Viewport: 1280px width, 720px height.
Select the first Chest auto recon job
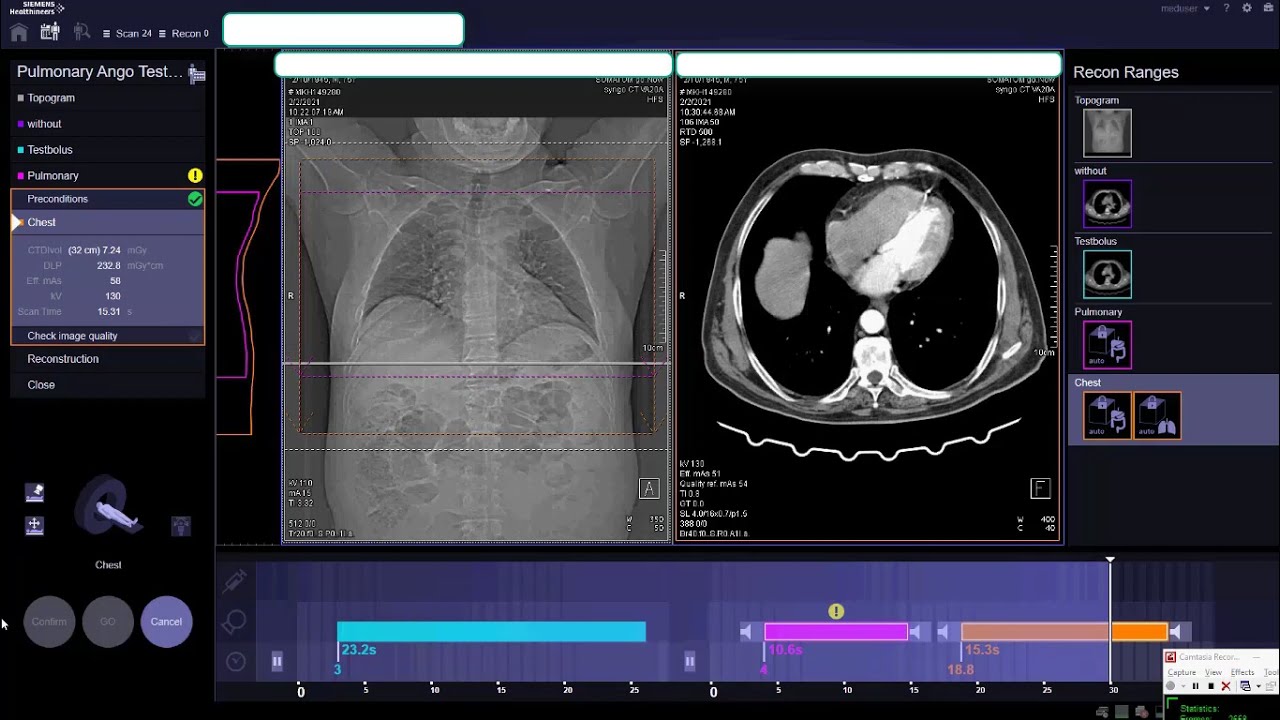[1107, 416]
